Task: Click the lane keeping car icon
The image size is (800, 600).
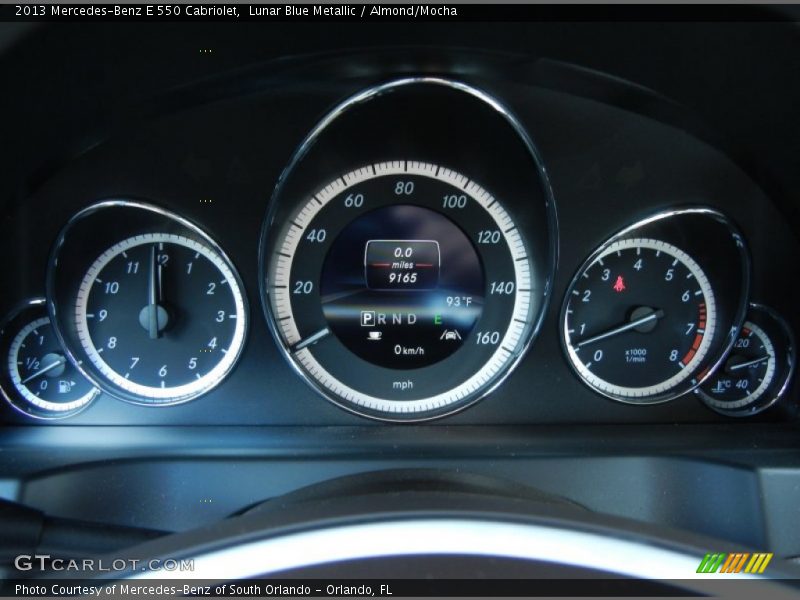Action: click(x=450, y=335)
